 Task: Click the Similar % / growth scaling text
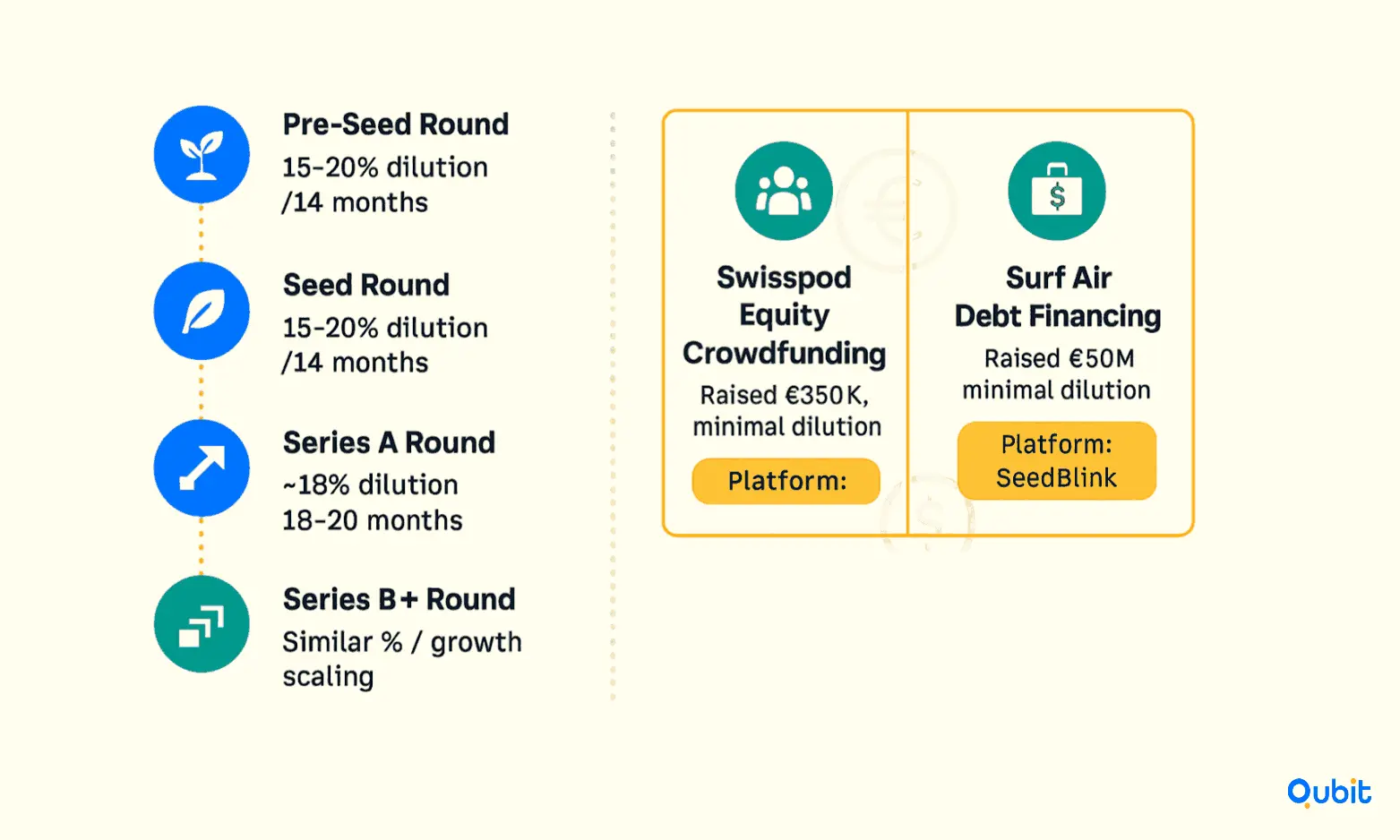pyautogui.click(x=402, y=659)
